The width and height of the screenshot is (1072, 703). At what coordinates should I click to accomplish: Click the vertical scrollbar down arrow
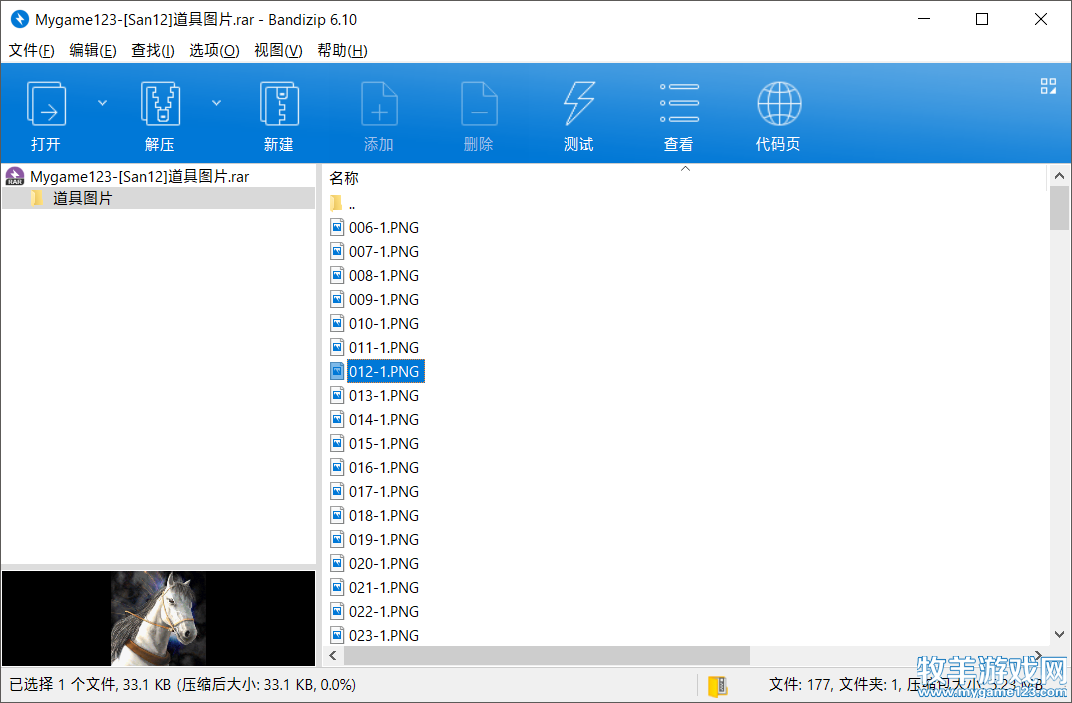pos(1060,634)
